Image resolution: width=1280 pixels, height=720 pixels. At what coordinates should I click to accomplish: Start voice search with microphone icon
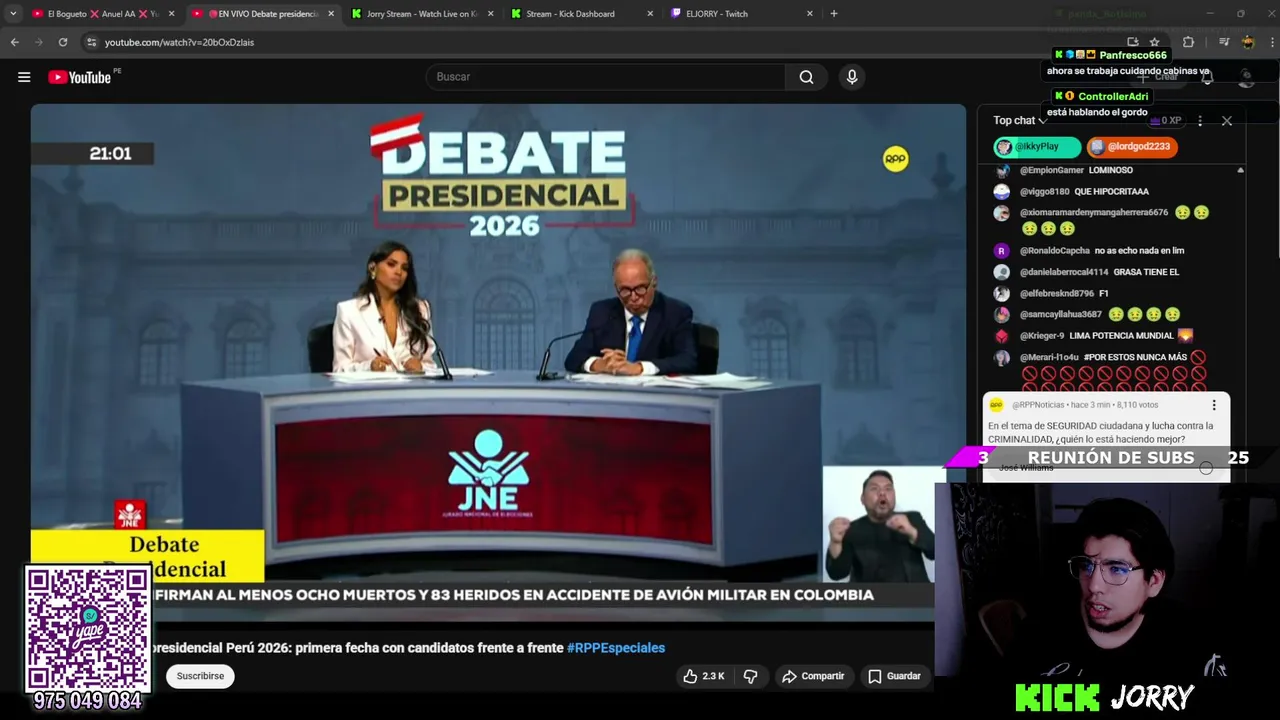852,77
